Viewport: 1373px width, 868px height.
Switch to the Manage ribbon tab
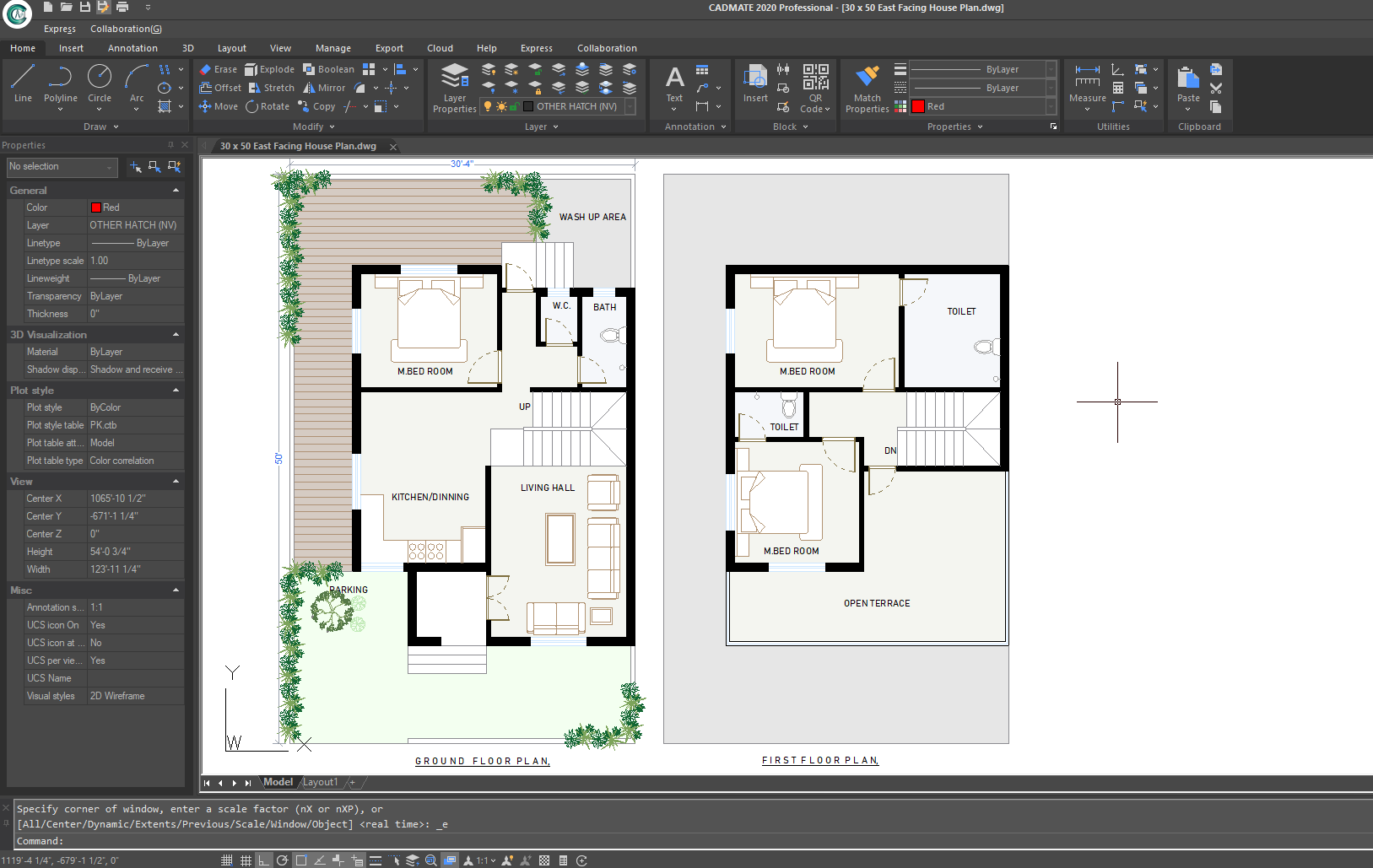333,48
